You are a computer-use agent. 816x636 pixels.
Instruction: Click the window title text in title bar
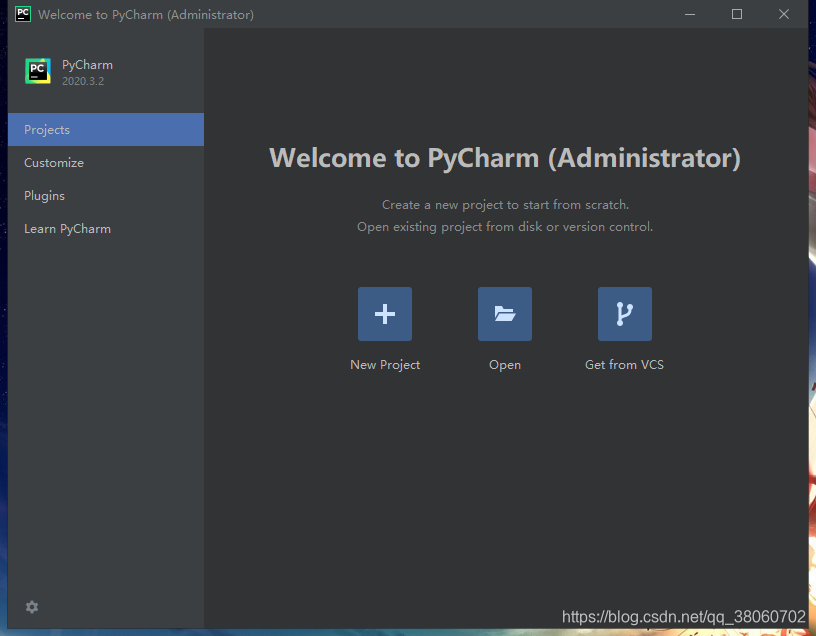146,15
